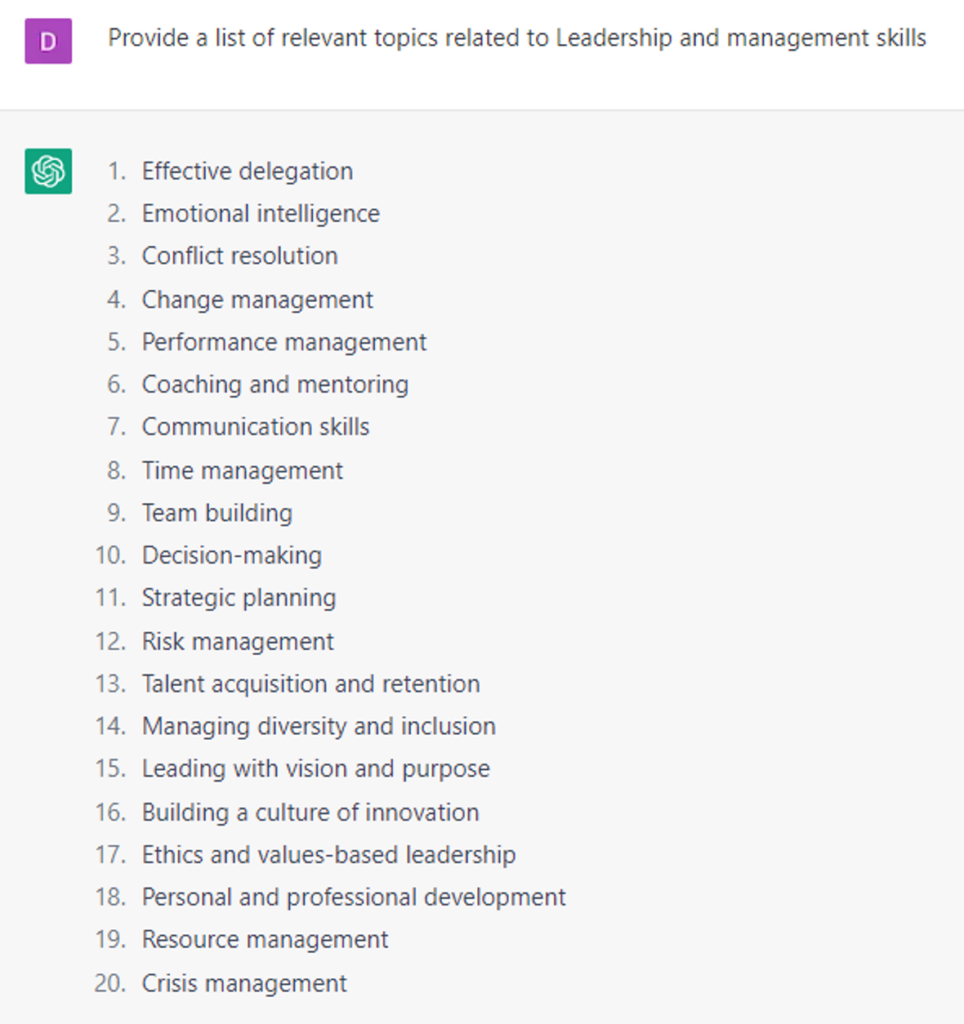Select the "Conflict resolution" entry
The width and height of the screenshot is (964, 1024).
[x=239, y=256]
